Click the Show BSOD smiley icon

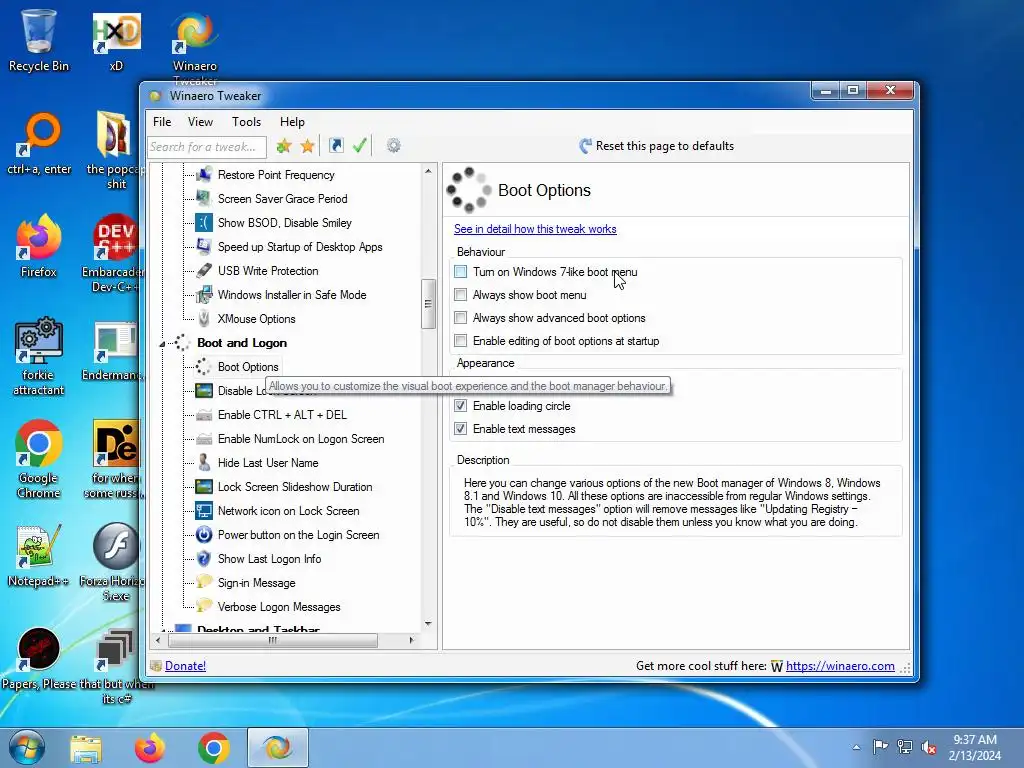tap(204, 223)
